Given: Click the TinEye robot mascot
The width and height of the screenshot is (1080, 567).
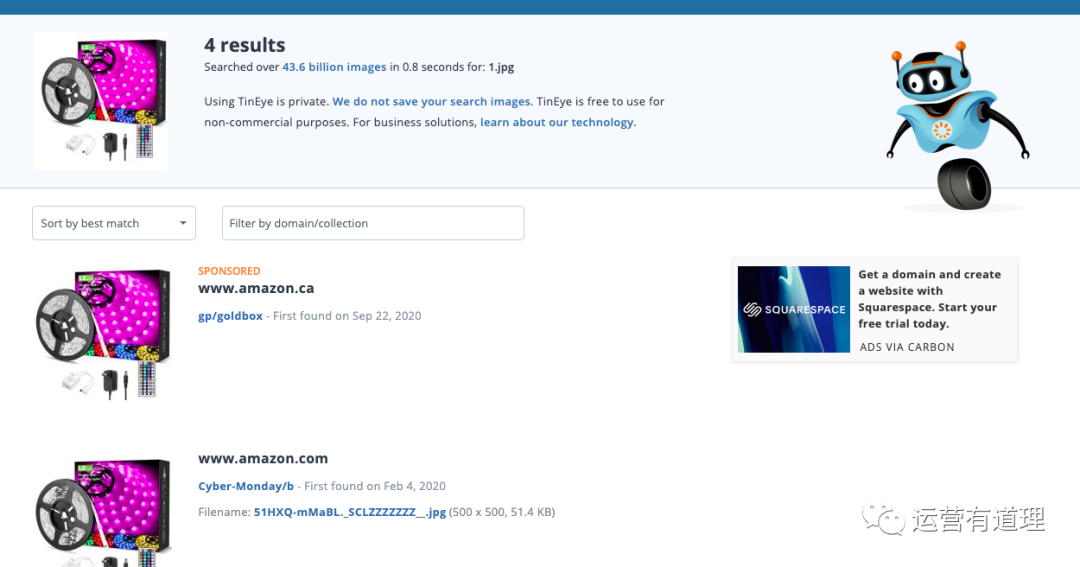Looking at the screenshot, I should (957, 126).
